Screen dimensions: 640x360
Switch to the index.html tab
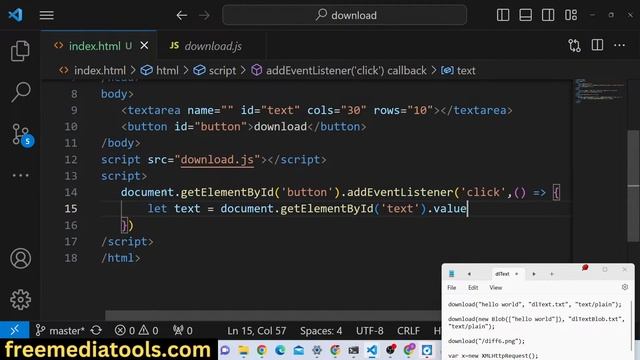(x=94, y=46)
